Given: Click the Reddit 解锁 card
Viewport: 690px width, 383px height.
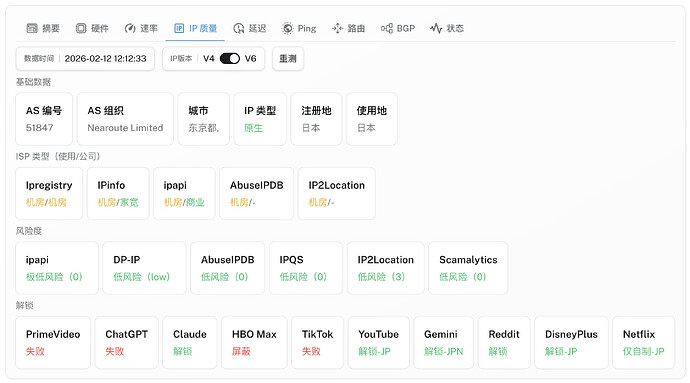Looking at the screenshot, I should (504, 342).
